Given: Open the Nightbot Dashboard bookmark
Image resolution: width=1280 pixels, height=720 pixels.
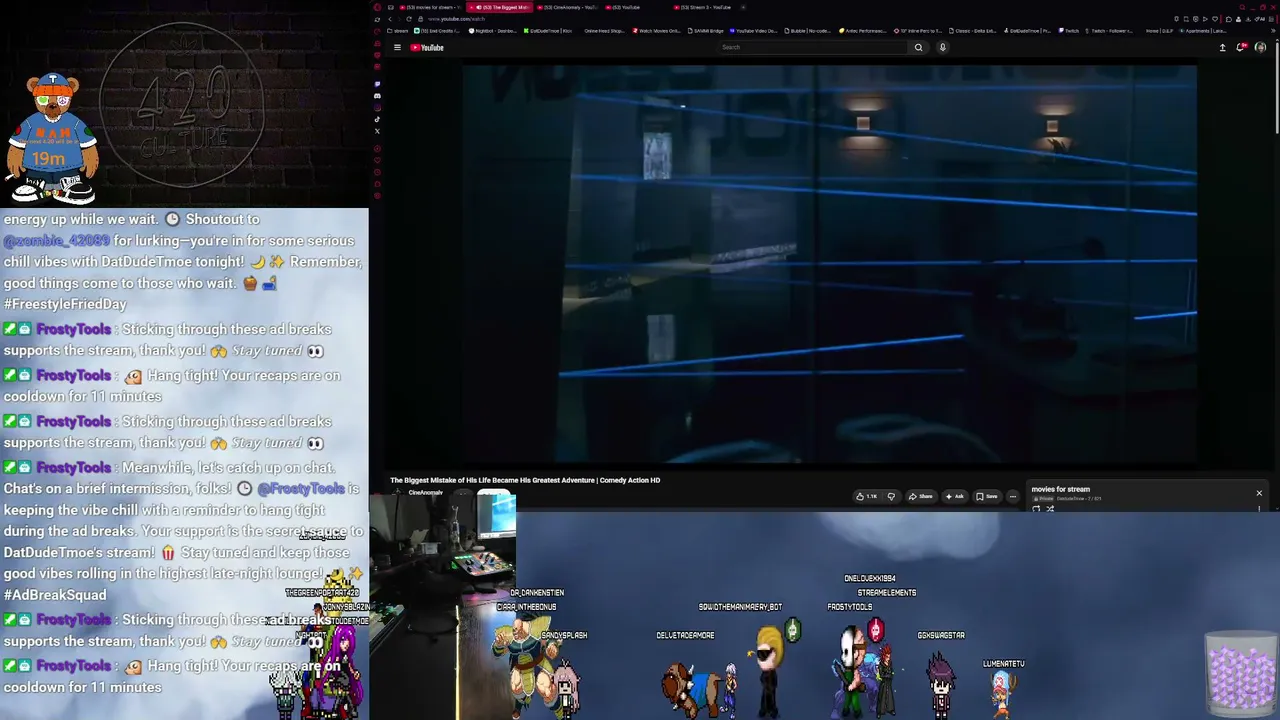Looking at the screenshot, I should 492,31.
